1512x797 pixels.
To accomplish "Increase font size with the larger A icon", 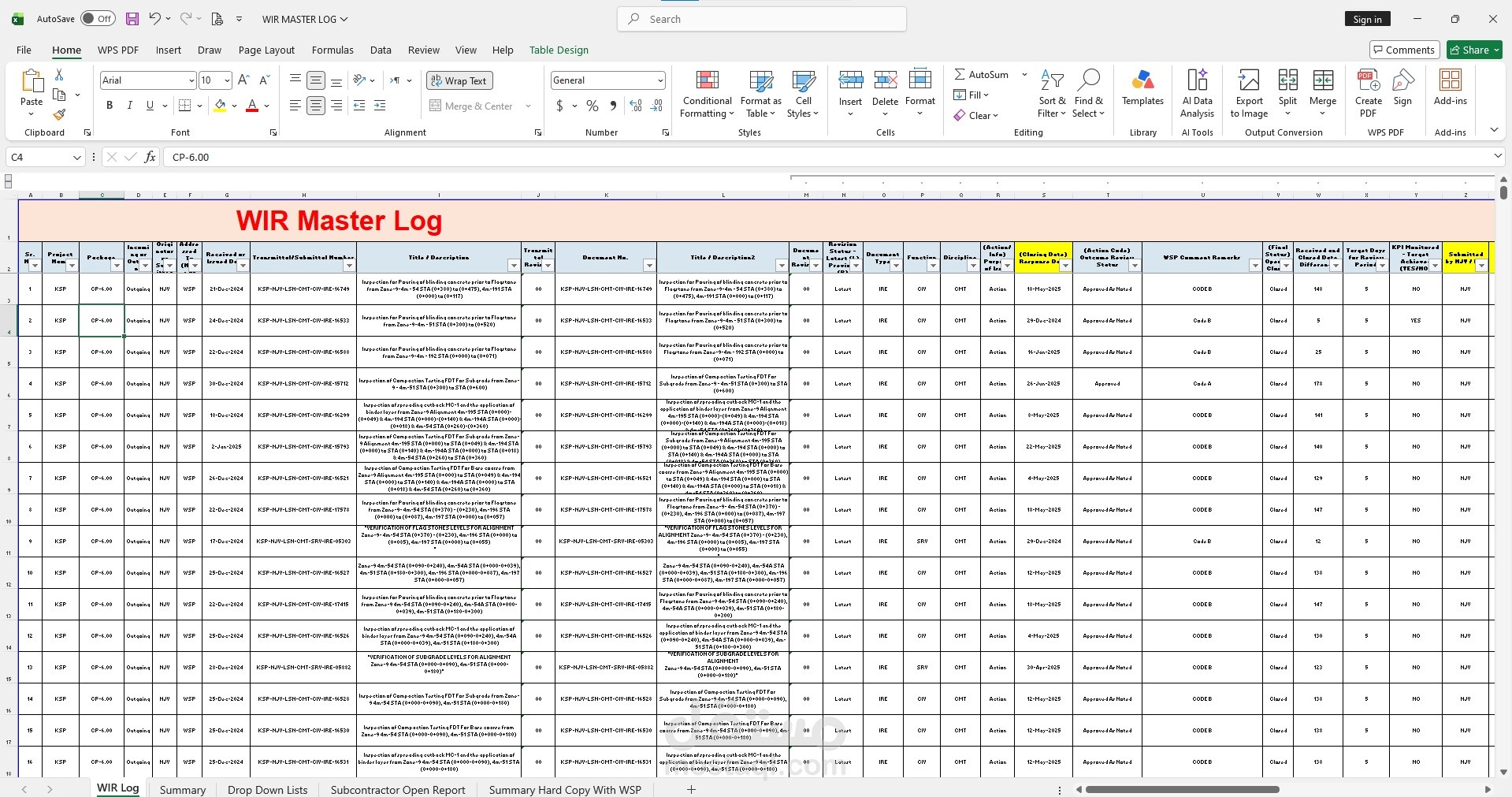I will (243, 80).
